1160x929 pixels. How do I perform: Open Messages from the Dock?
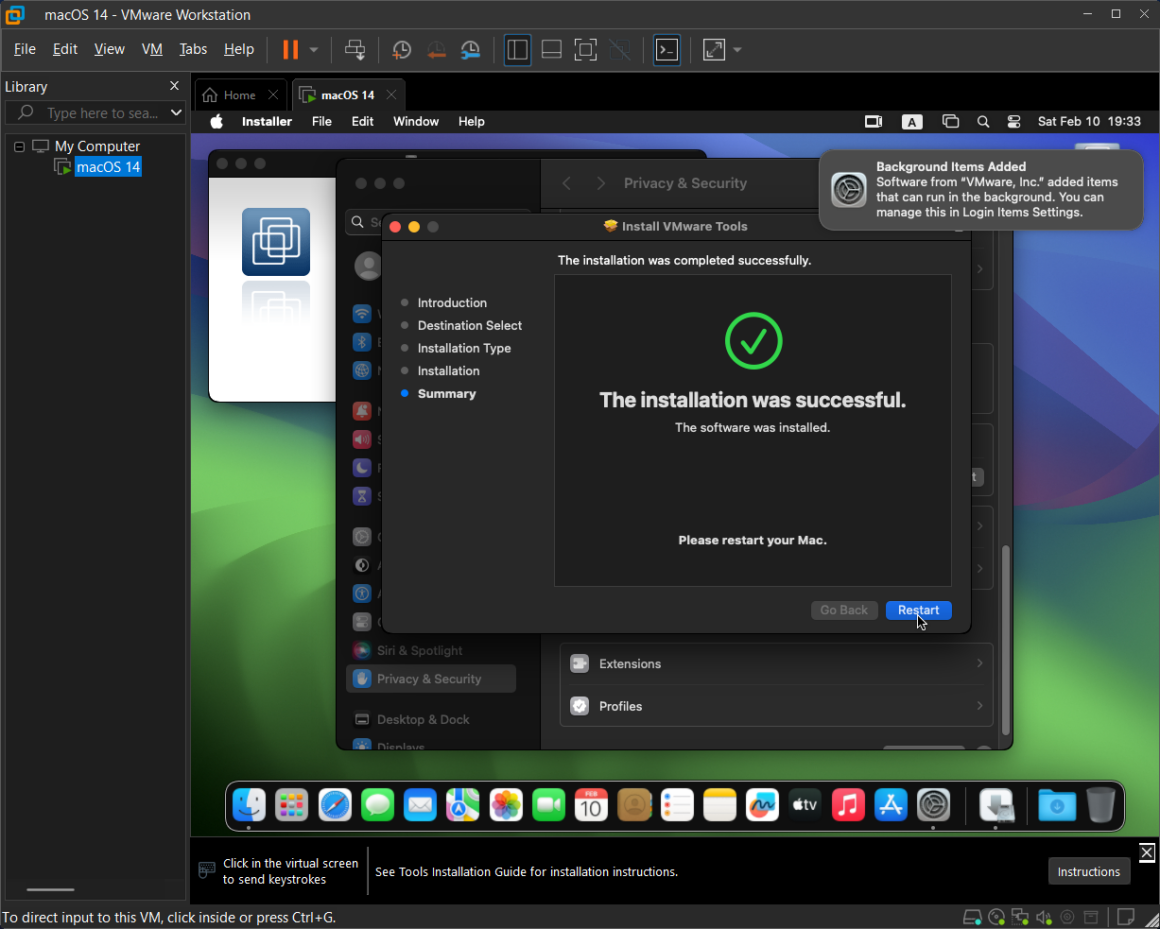(x=377, y=805)
